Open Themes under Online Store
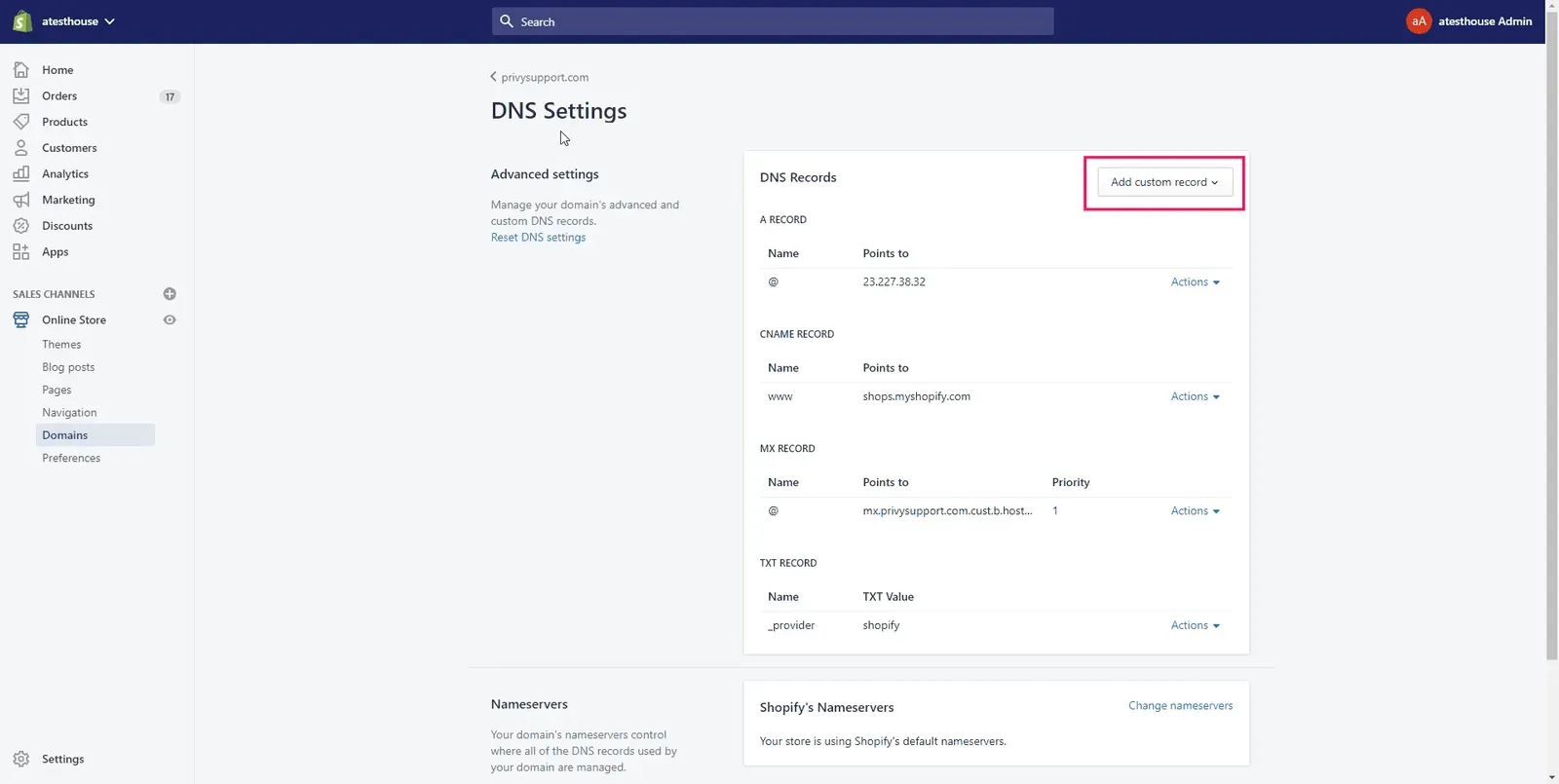1559x784 pixels. point(61,345)
